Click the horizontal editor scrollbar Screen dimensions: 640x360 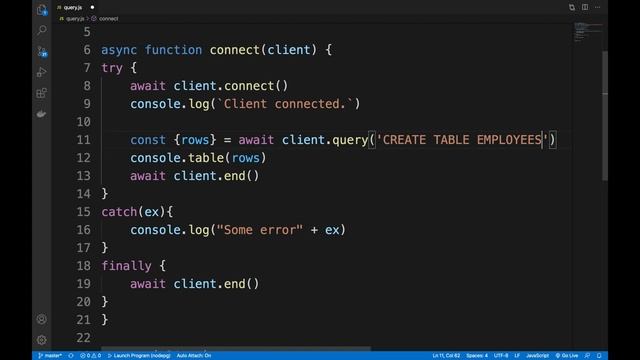point(236,349)
